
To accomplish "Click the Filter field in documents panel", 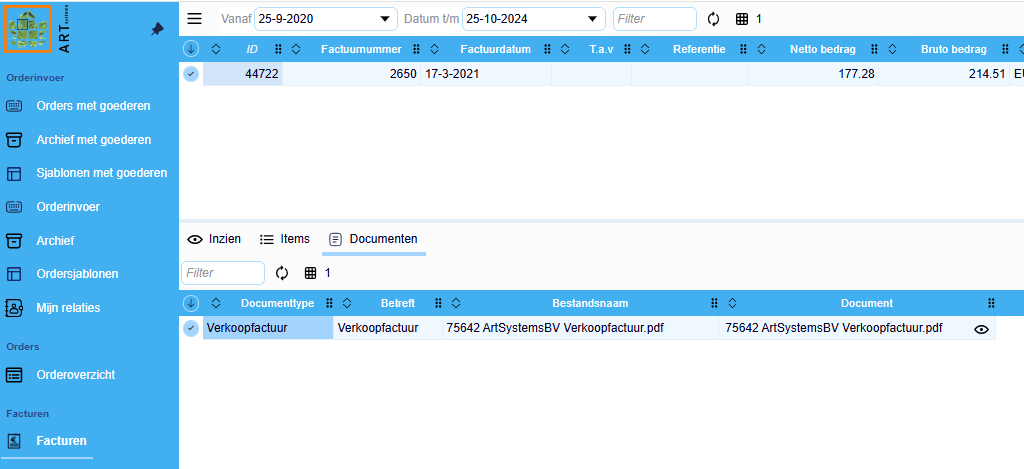I will (x=222, y=273).
